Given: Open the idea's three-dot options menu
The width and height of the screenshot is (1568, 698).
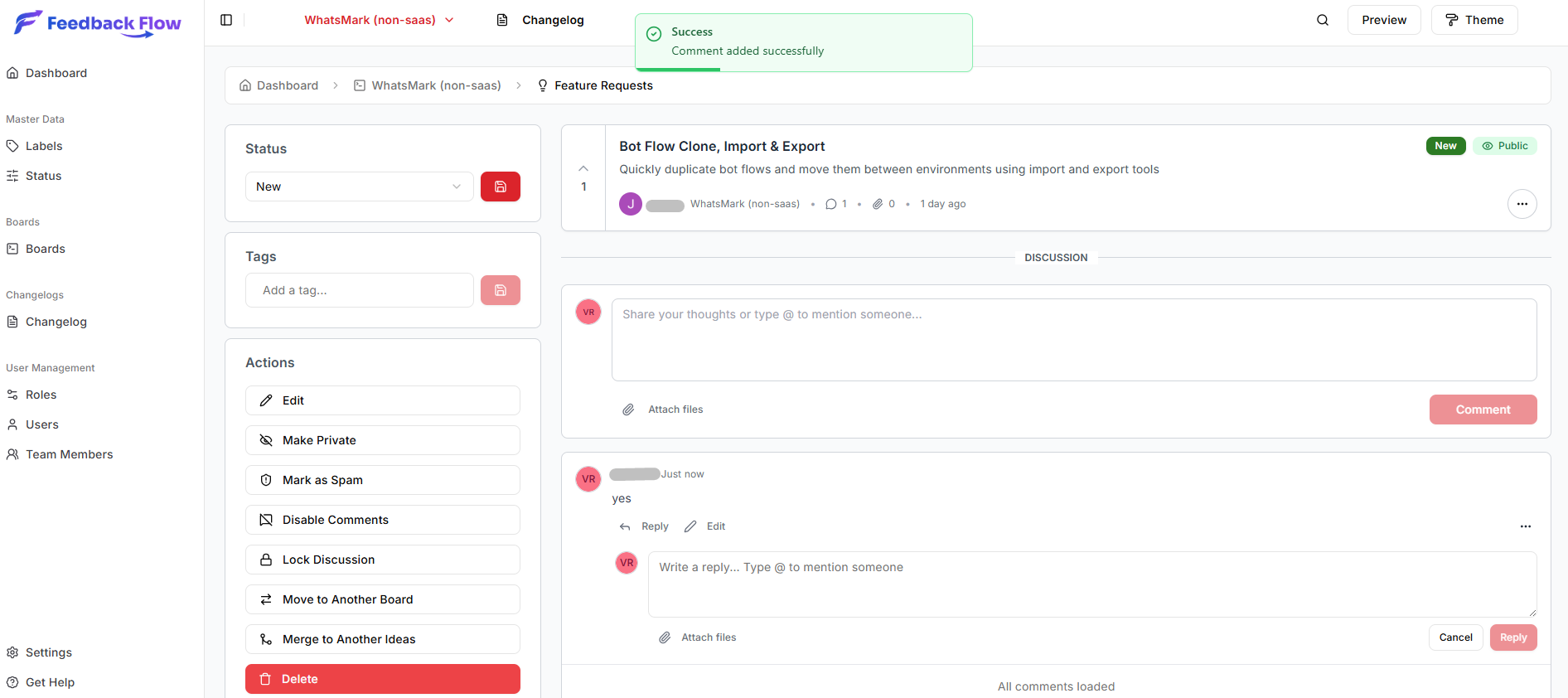Looking at the screenshot, I should (x=1522, y=204).
